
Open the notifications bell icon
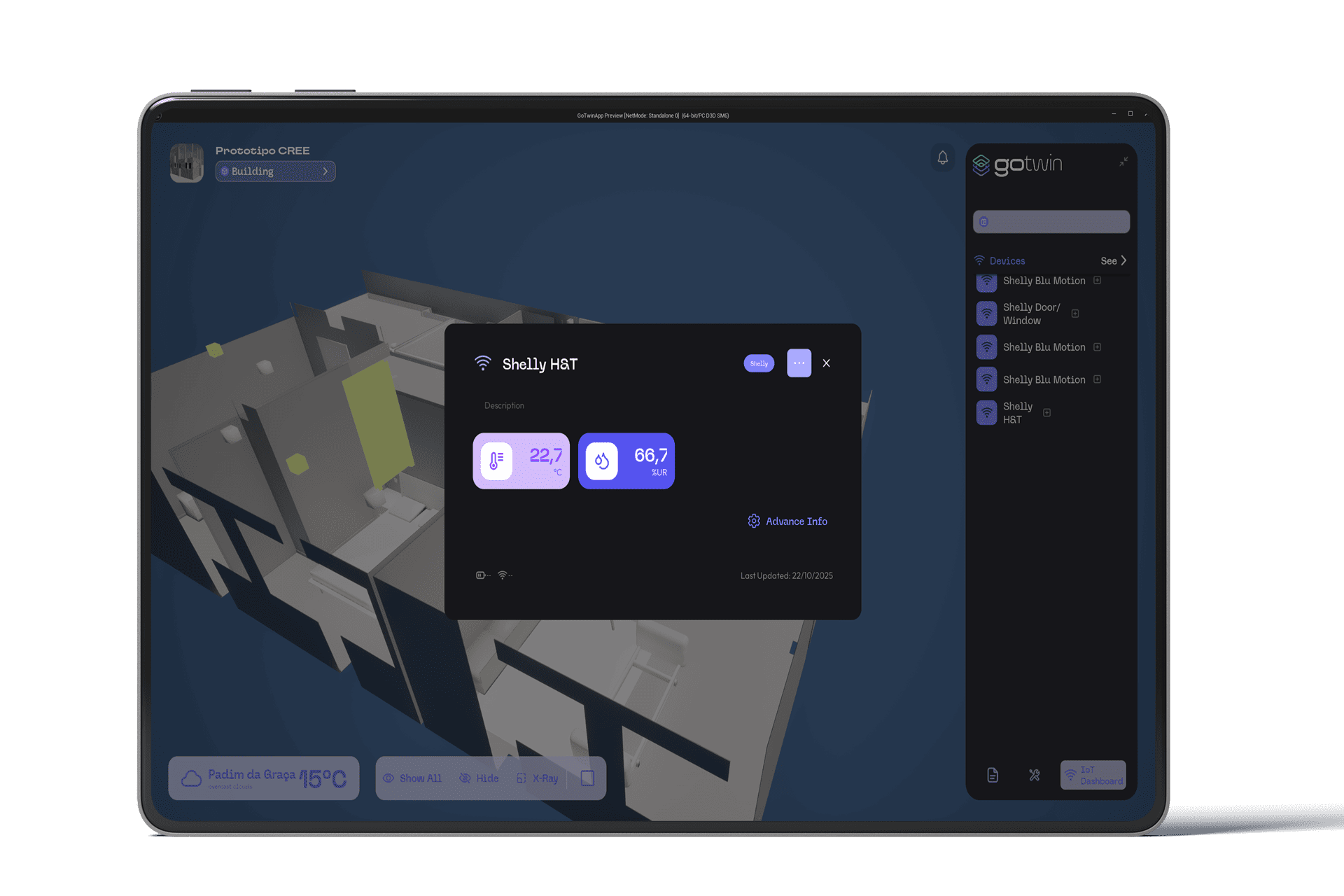[942, 158]
